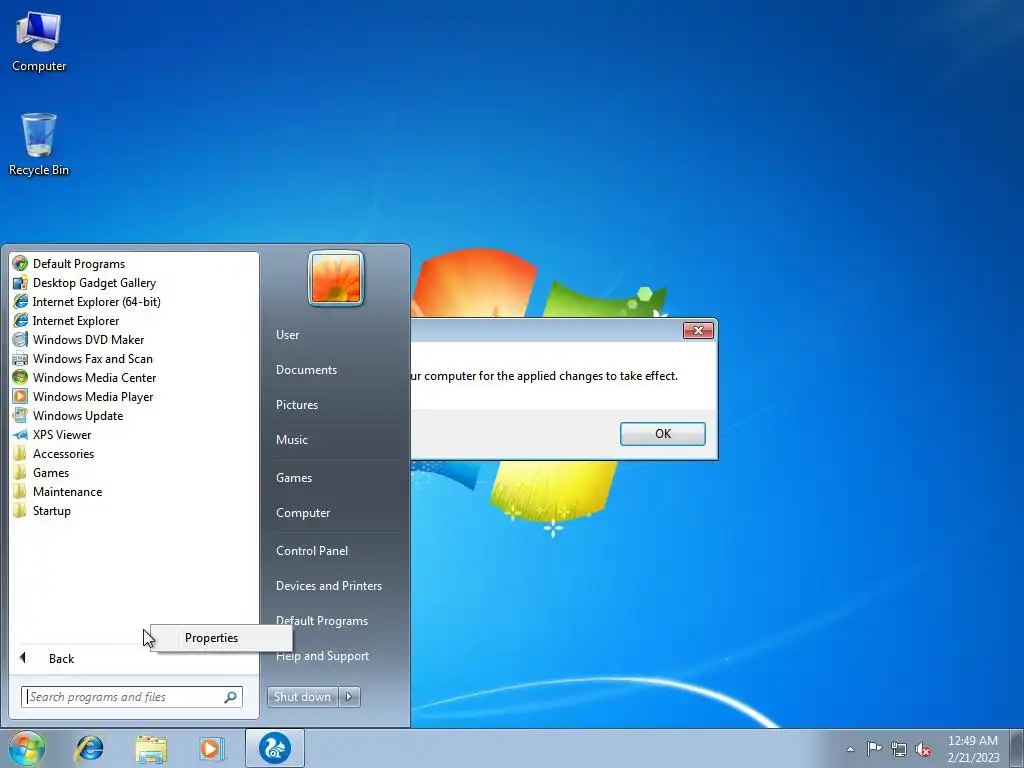
Task: Open Music from the Start menu
Action: [x=291, y=440]
